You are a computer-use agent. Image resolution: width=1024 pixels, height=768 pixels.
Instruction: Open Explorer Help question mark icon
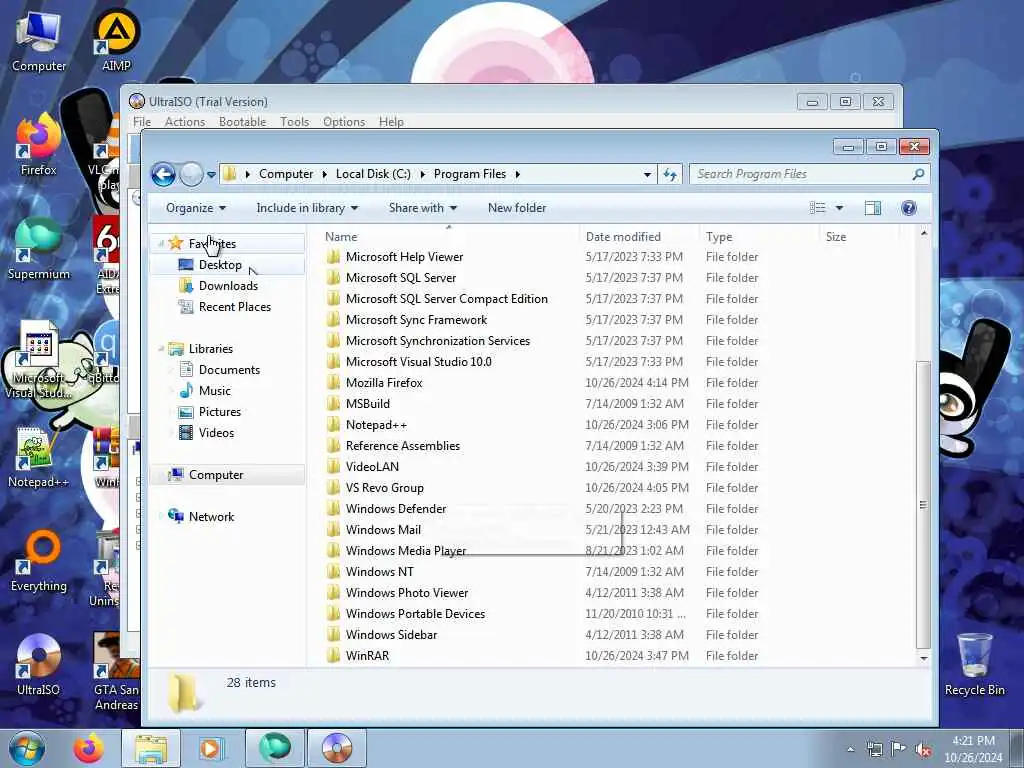tap(908, 208)
